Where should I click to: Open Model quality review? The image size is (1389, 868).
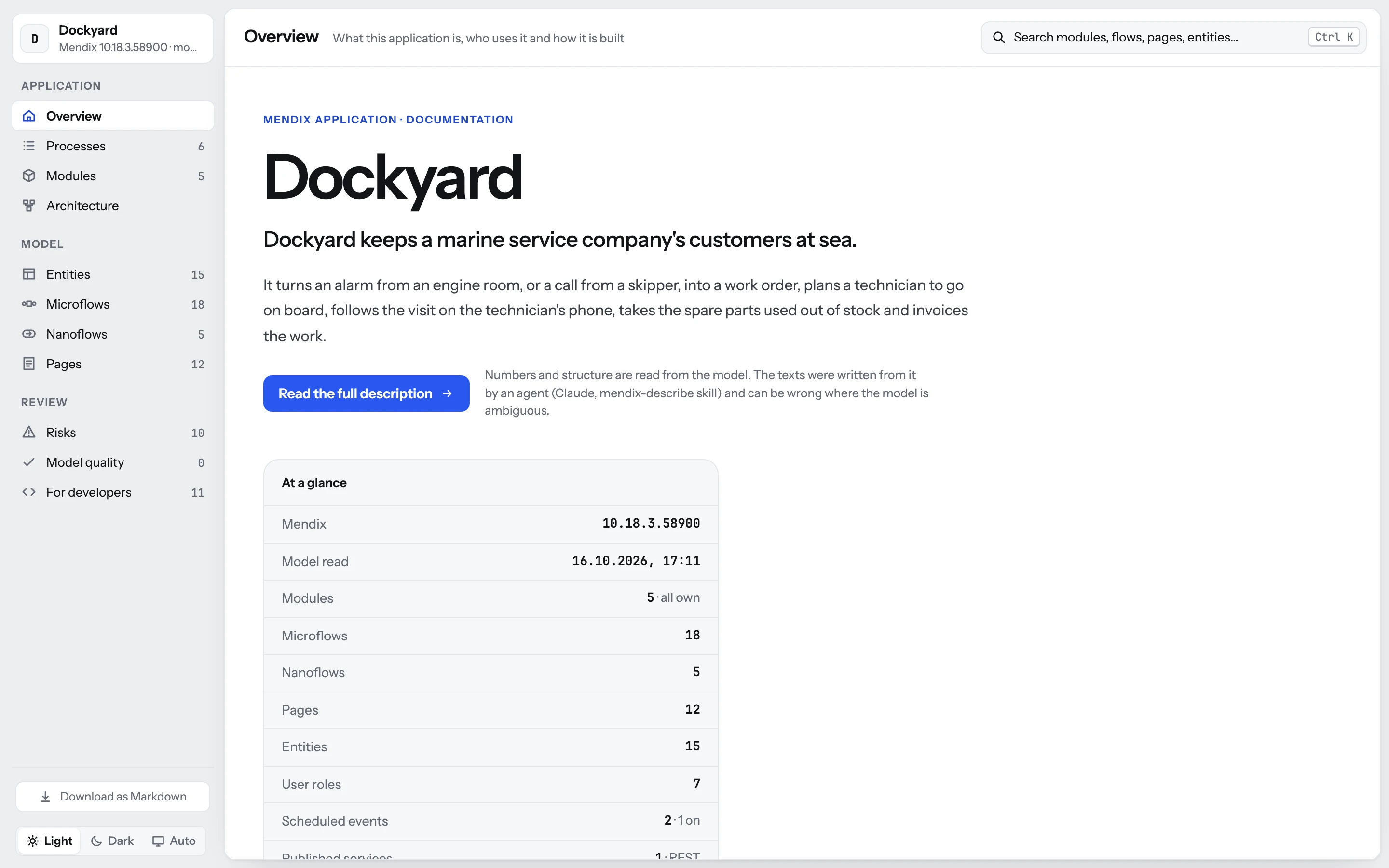(112, 462)
